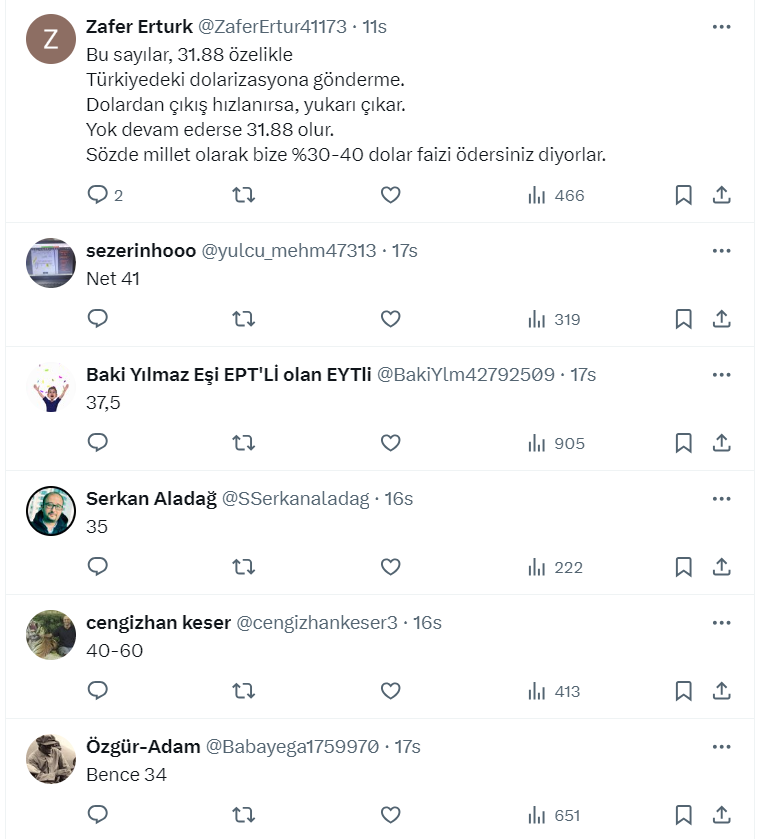Retweet the 'Net 41' post
Image resolution: width=774 pixels, height=839 pixels.
click(x=243, y=319)
